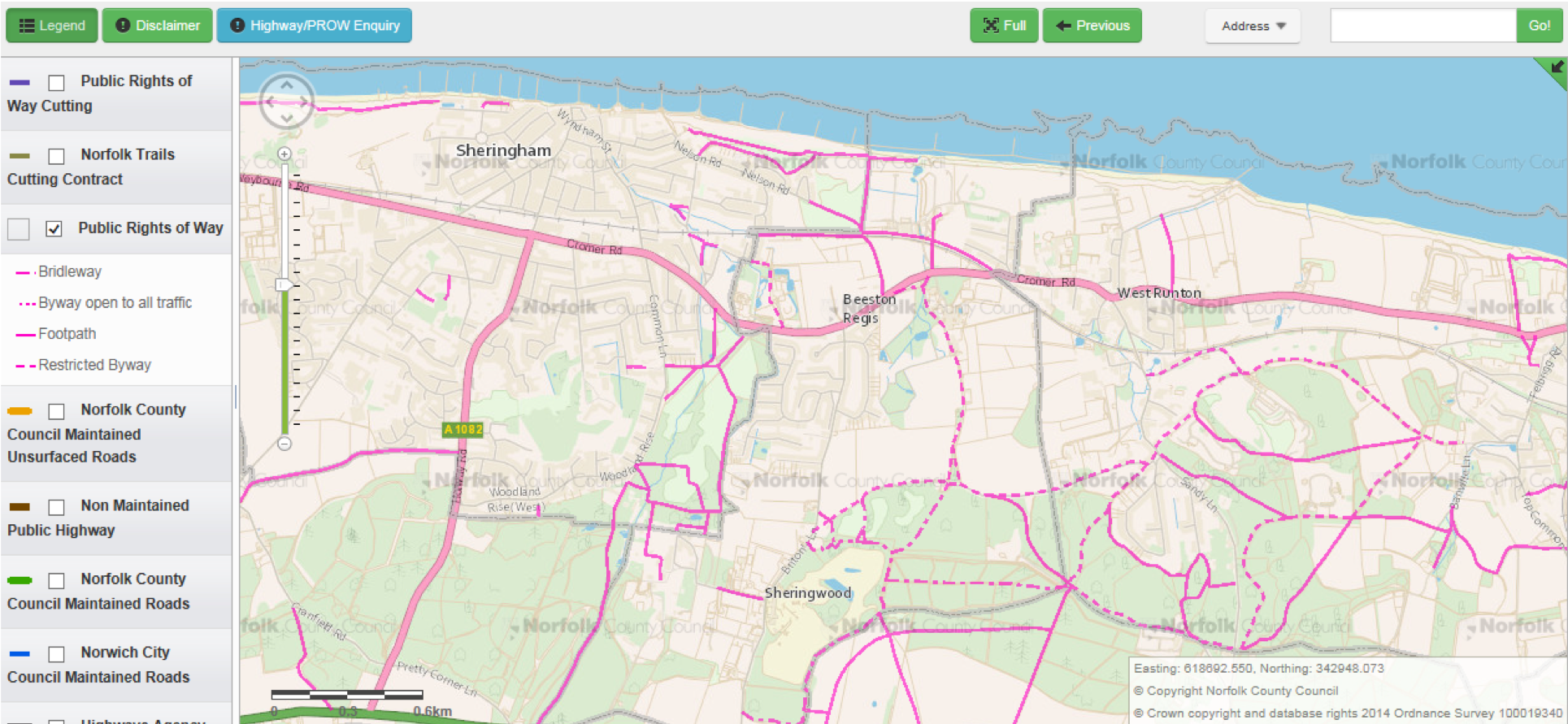Image resolution: width=1568 pixels, height=724 pixels.
Task: Enable Non Maintained Public Highway layer
Action: point(56,507)
